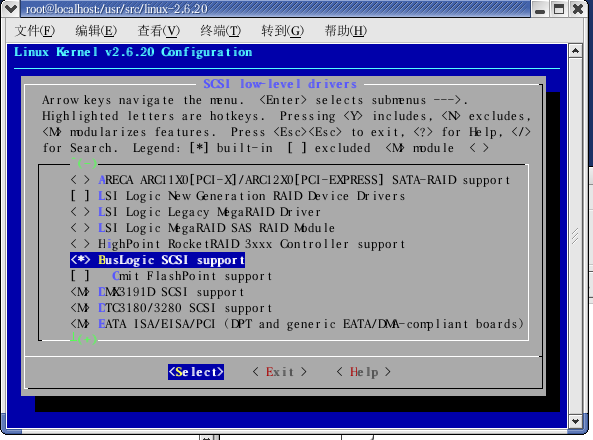Screen dimensions: 593x440
Task: Toggle LSI Logic New Generation RAID checkbox
Action: click(x=80, y=196)
